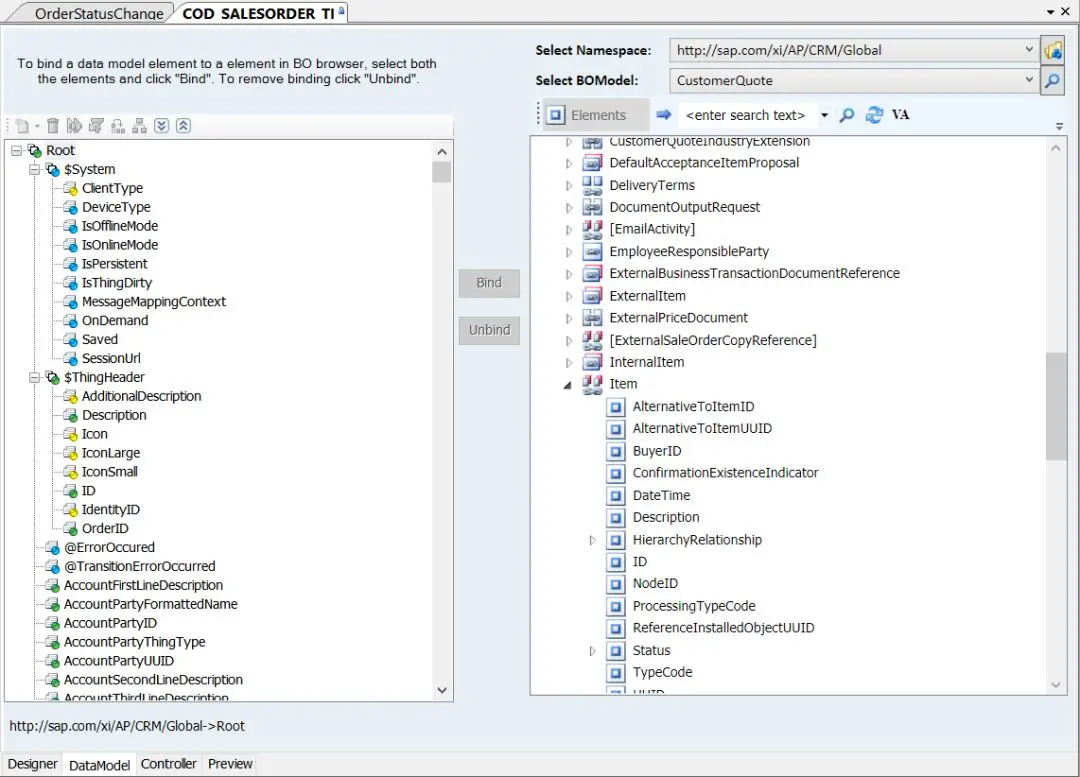
Task: Select AccountPartyFormattedName in the tree
Action: pos(150,604)
